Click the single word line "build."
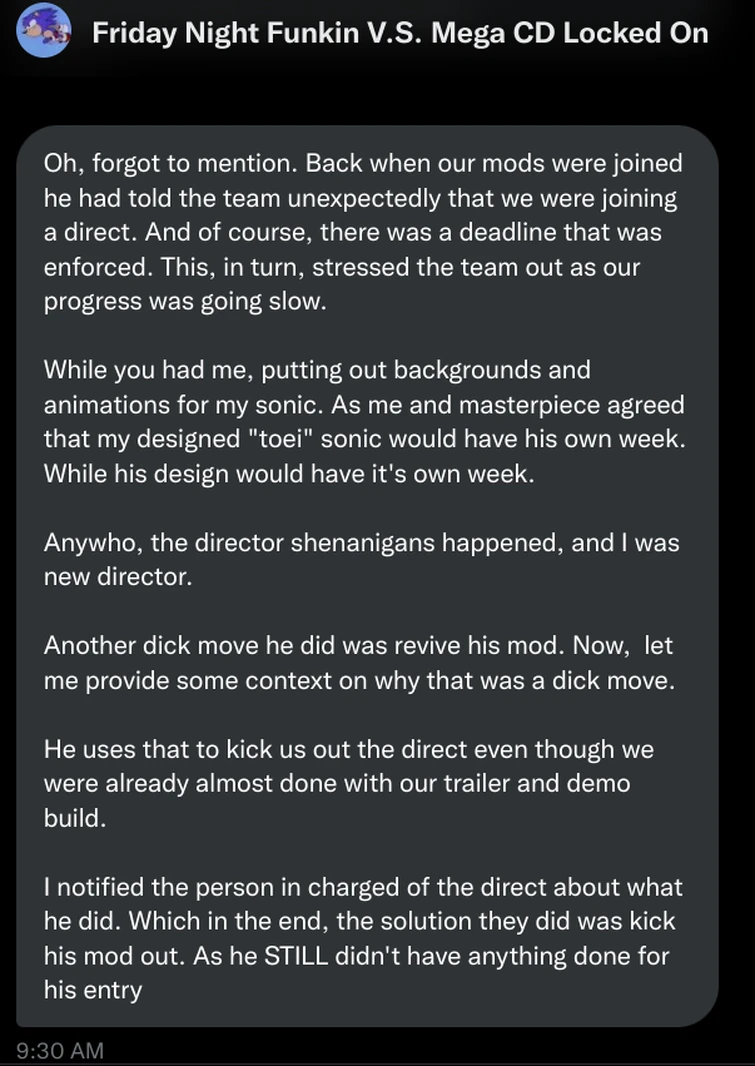 (75, 818)
